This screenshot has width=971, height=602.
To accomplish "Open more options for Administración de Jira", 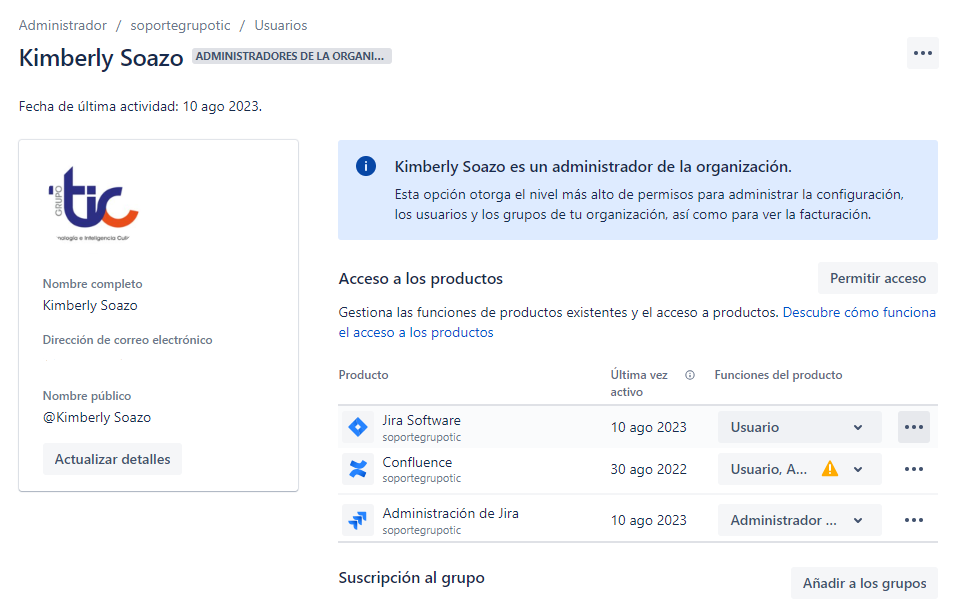I will click(913, 520).
